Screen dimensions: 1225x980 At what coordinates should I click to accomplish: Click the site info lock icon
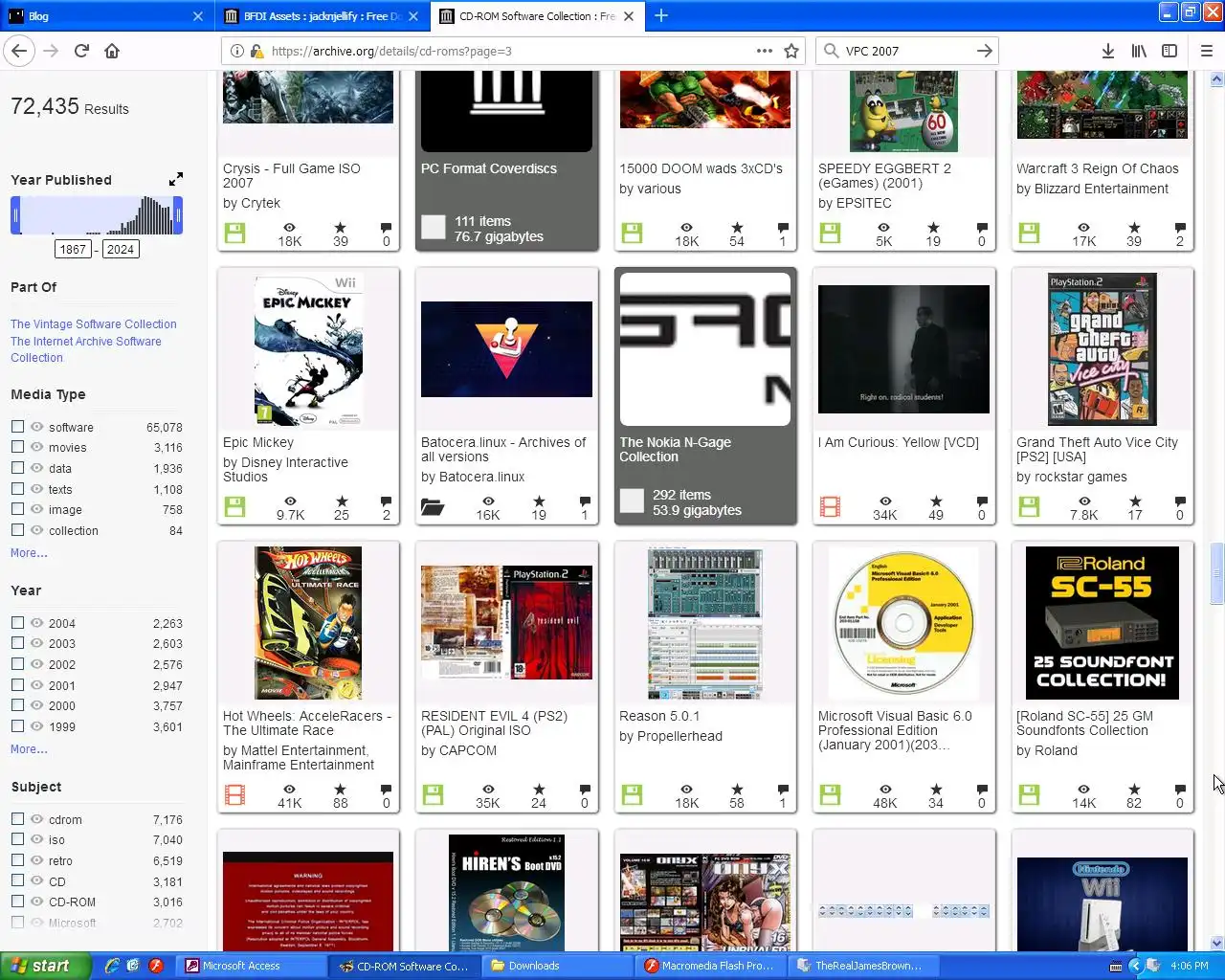pos(256,51)
